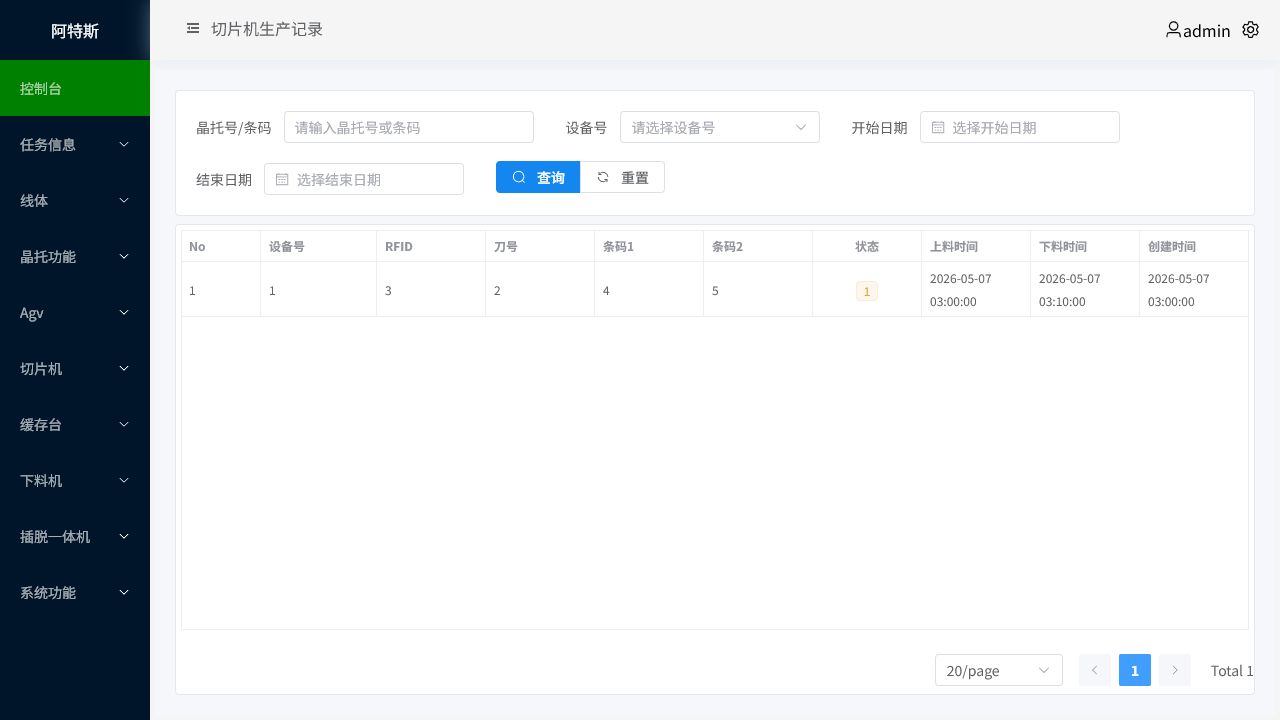This screenshot has height=720, width=1280.
Task: Open the 控制台 menu item
Action: [75, 88]
